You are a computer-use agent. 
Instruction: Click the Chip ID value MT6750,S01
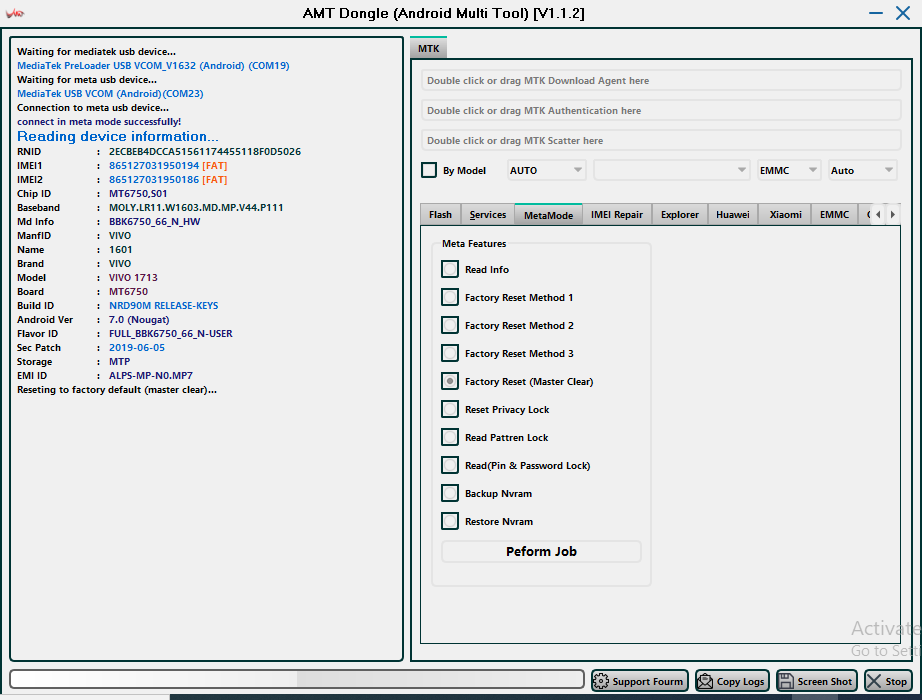tap(138, 194)
